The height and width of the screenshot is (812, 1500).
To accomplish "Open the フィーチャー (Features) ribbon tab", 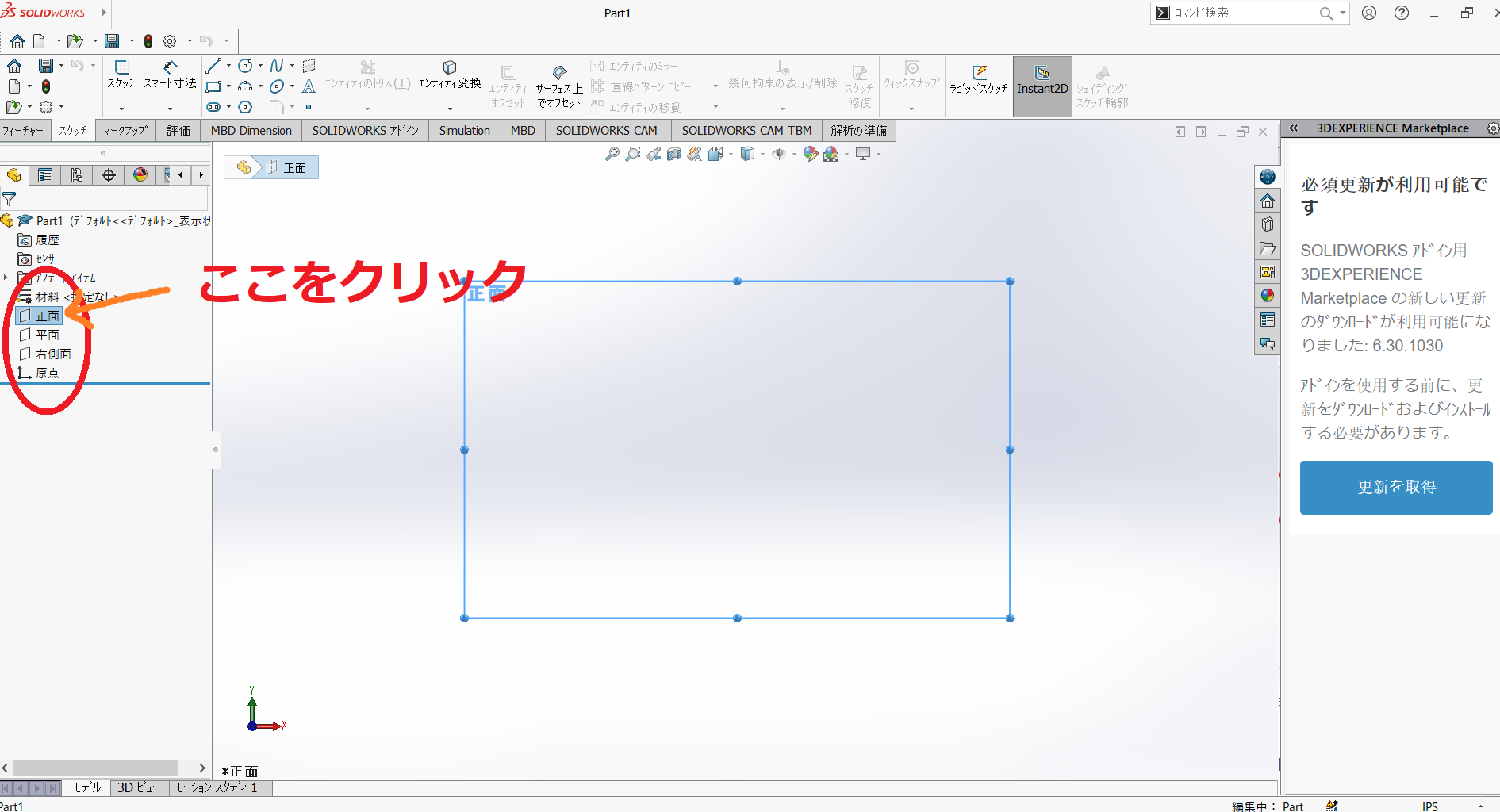I will [x=24, y=131].
